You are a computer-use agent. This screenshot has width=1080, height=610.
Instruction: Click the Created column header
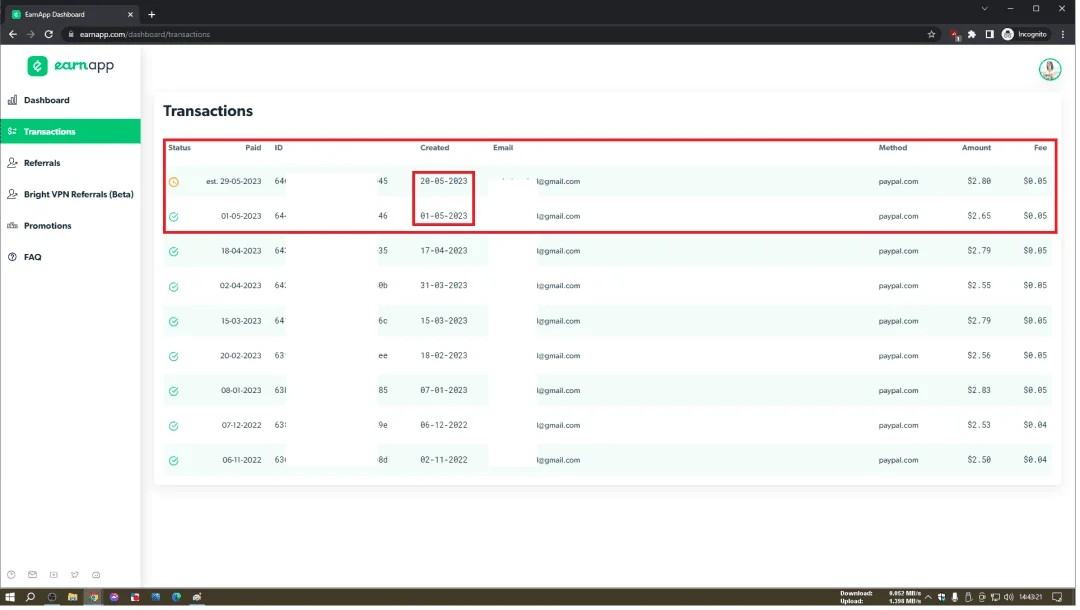[435, 148]
